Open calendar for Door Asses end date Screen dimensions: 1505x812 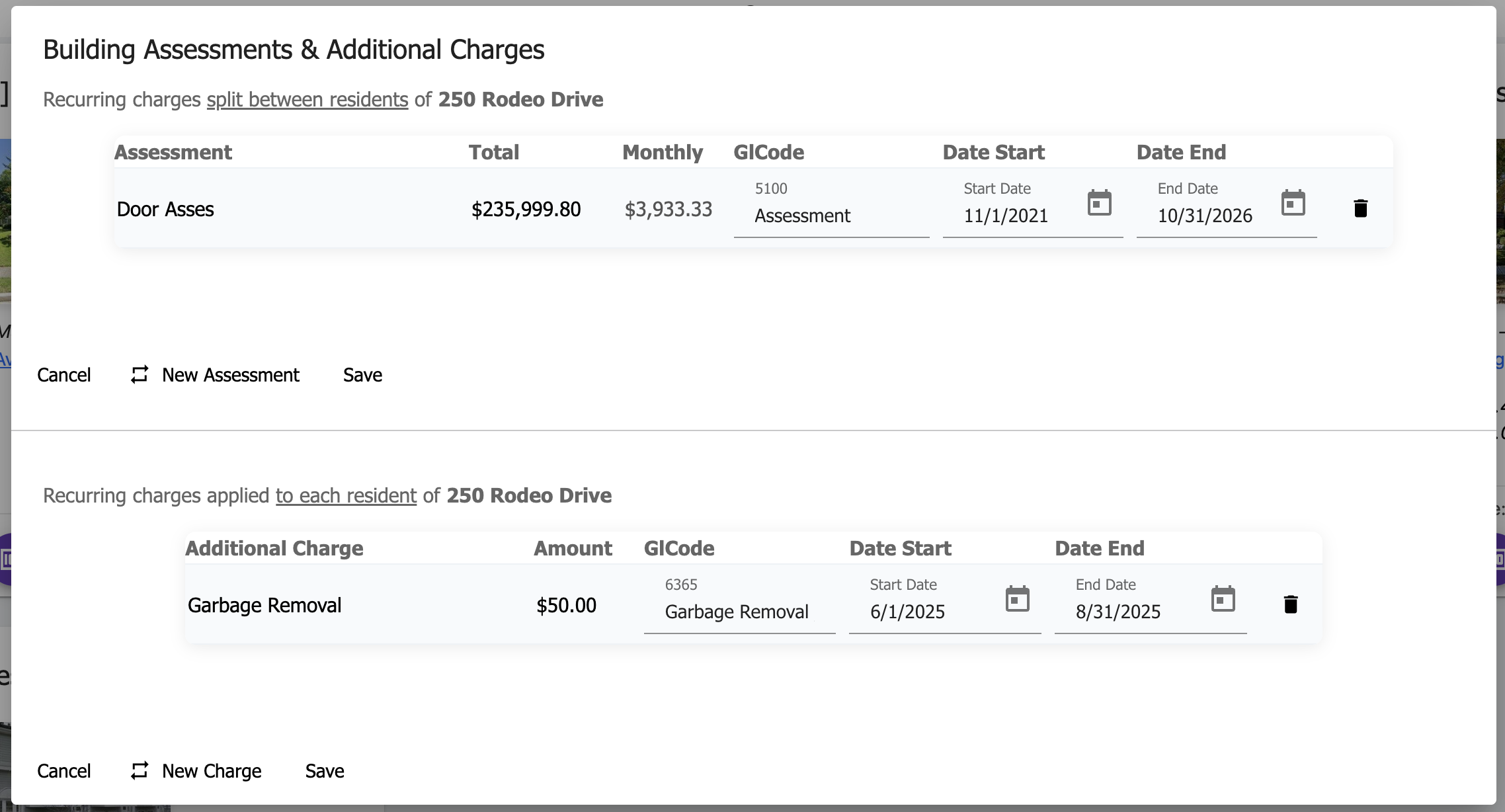click(x=1293, y=203)
